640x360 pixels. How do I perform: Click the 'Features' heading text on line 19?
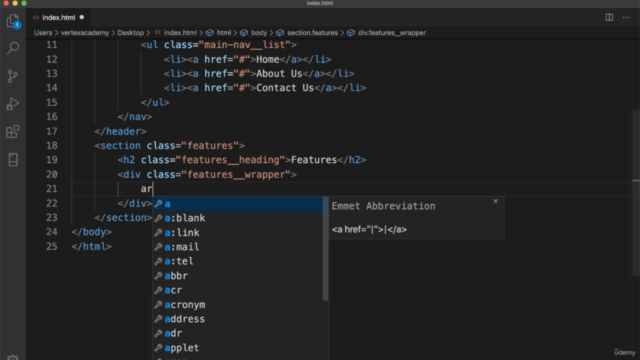[314, 160]
